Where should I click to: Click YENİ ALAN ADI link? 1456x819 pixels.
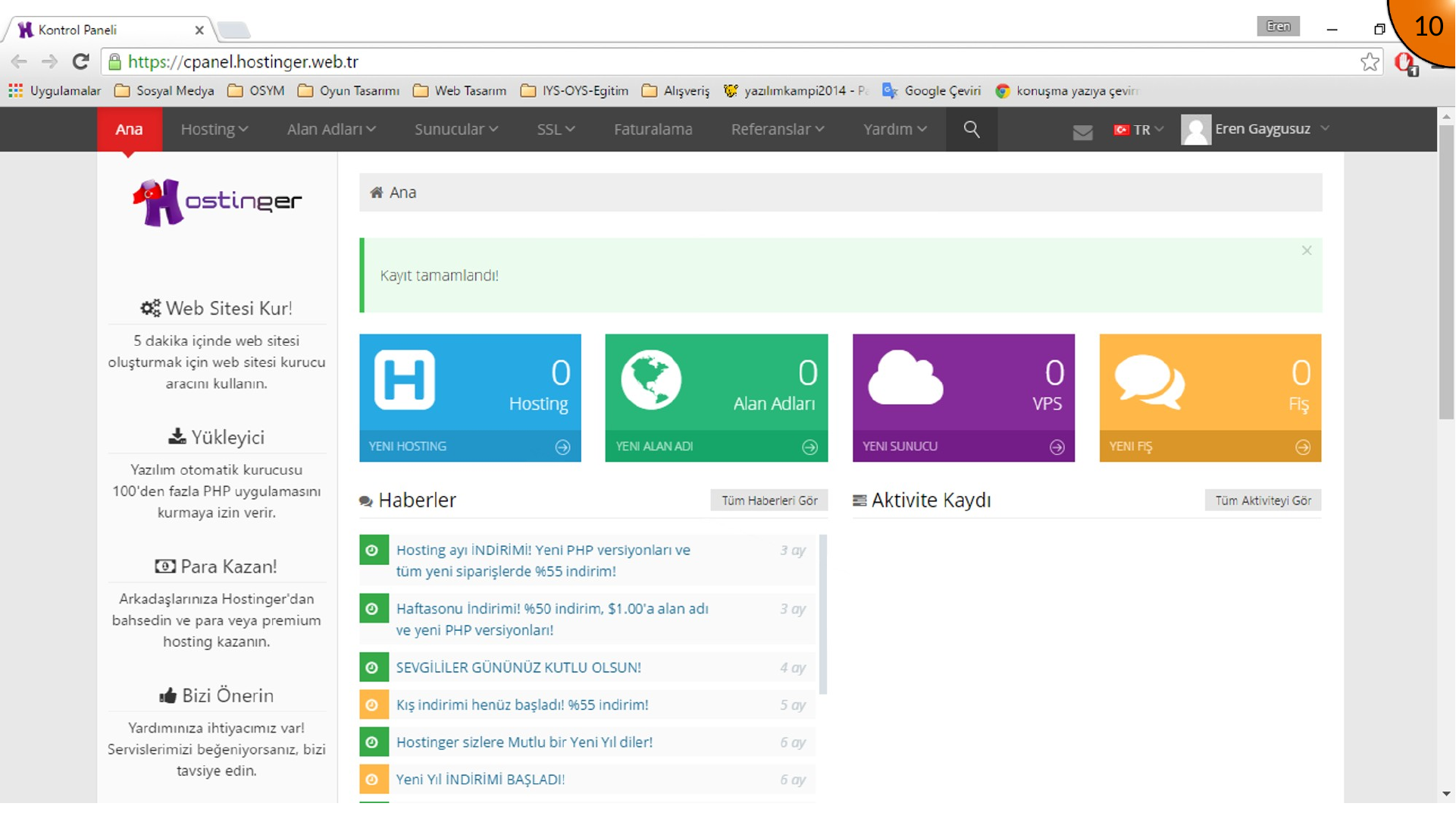point(653,447)
